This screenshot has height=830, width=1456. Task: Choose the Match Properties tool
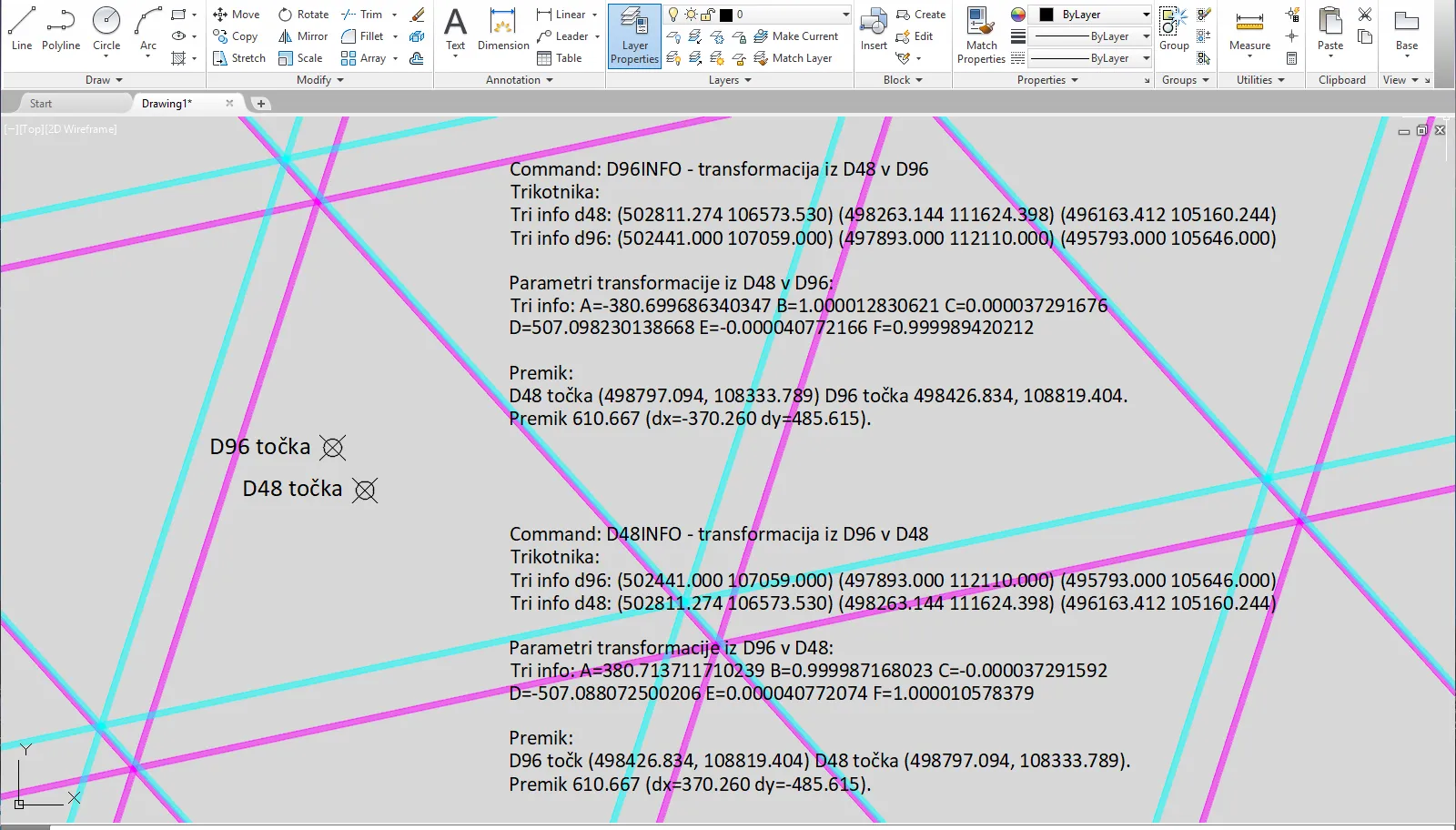point(981,36)
